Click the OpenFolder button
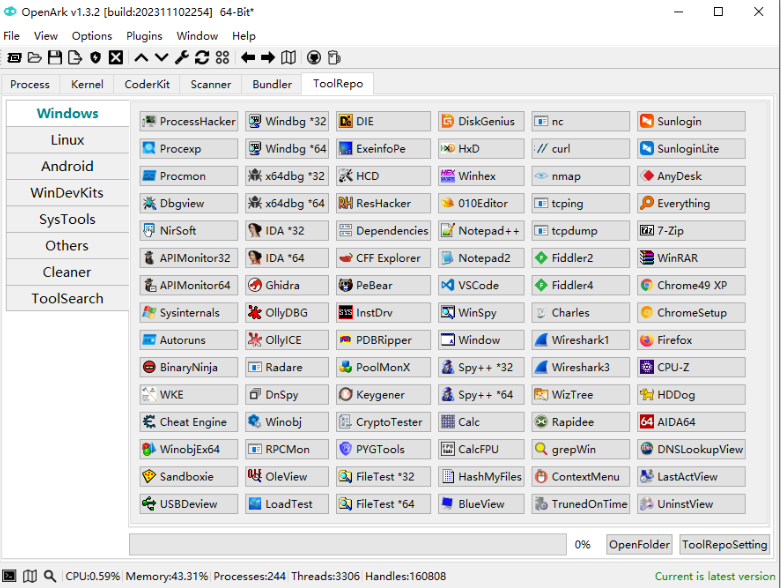Screen dimensions: 781x588 tap(639, 545)
